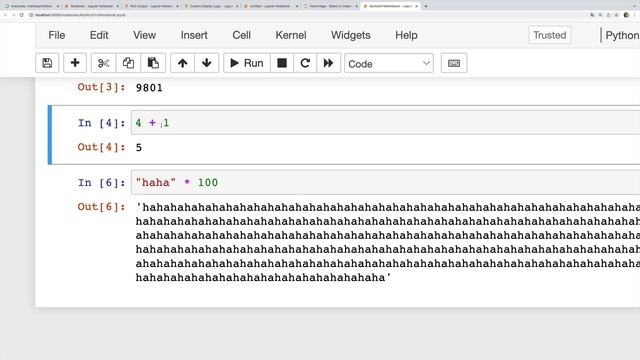Open the command palette keyboard icon

[454, 63]
